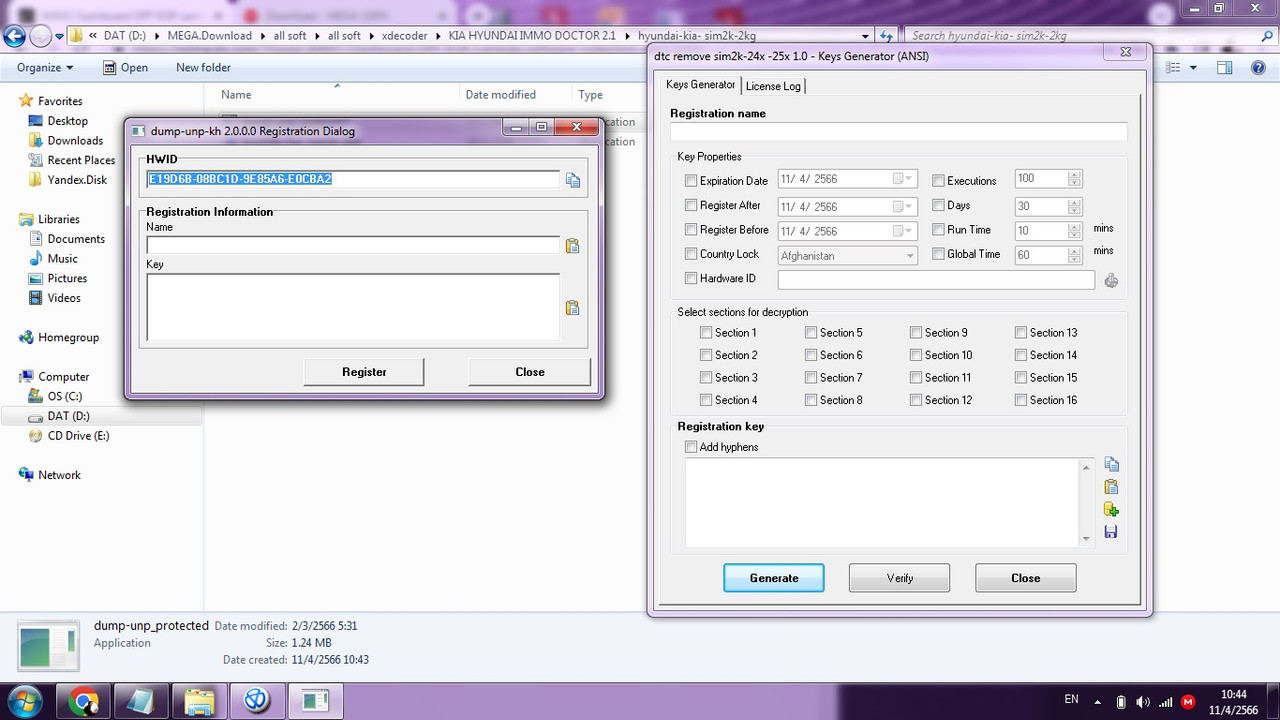Screen dimensions: 1280x720
Task: Enable the Executions checkbox
Action: pos(938,181)
